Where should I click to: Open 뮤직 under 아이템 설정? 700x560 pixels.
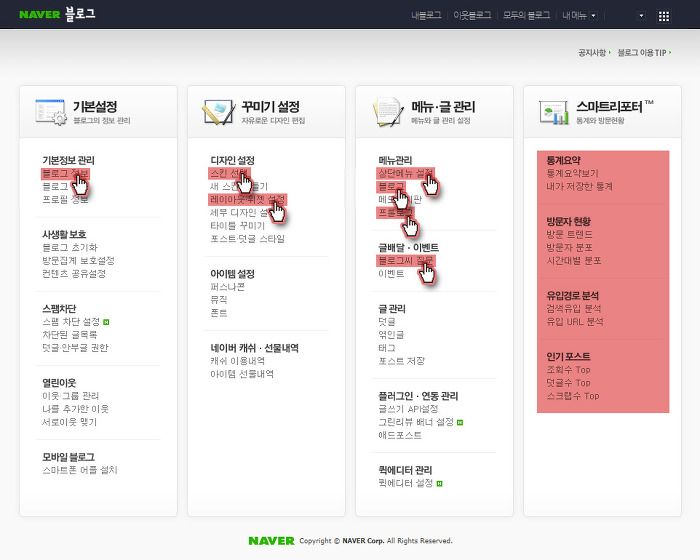(219, 300)
